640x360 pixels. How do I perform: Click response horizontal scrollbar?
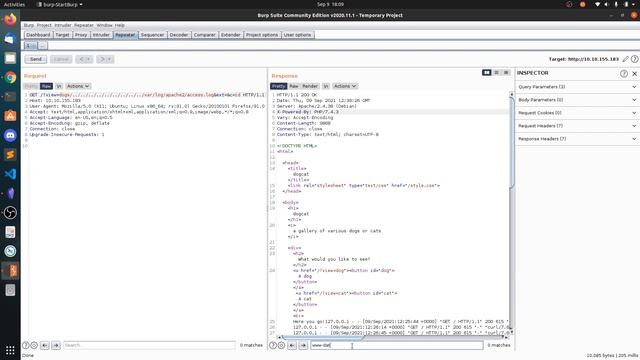(x=322, y=338)
